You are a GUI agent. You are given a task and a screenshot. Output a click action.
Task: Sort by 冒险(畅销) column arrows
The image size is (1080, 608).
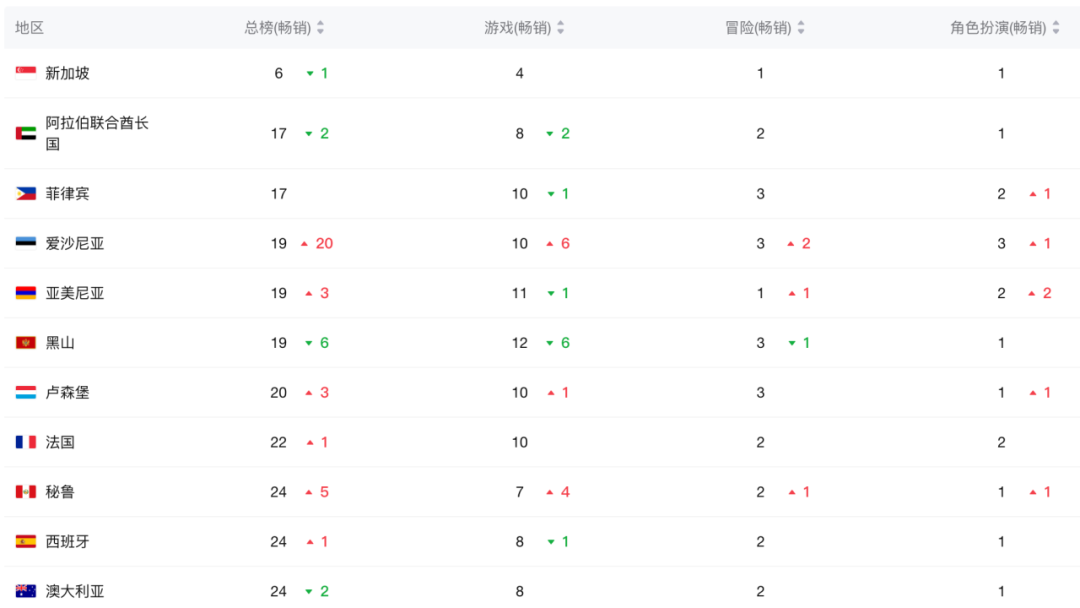[801, 28]
